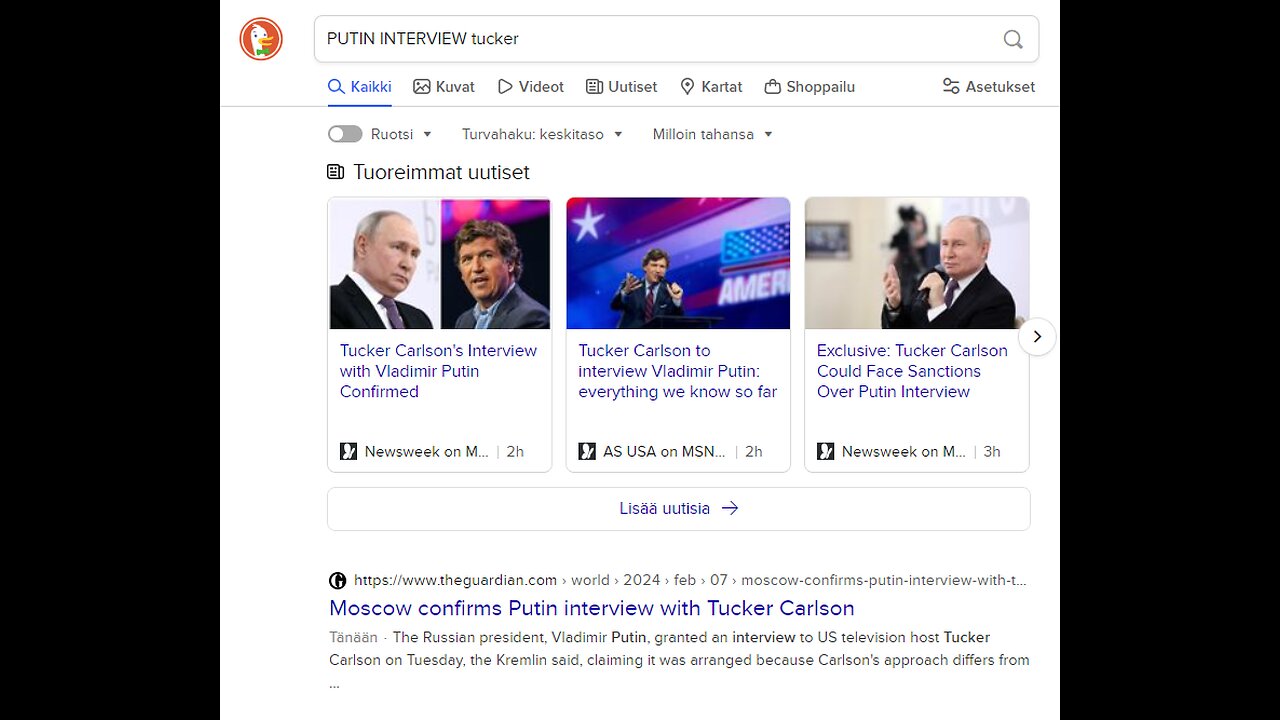Open the Kartat maps tab
1280x720 pixels.
[x=711, y=87]
